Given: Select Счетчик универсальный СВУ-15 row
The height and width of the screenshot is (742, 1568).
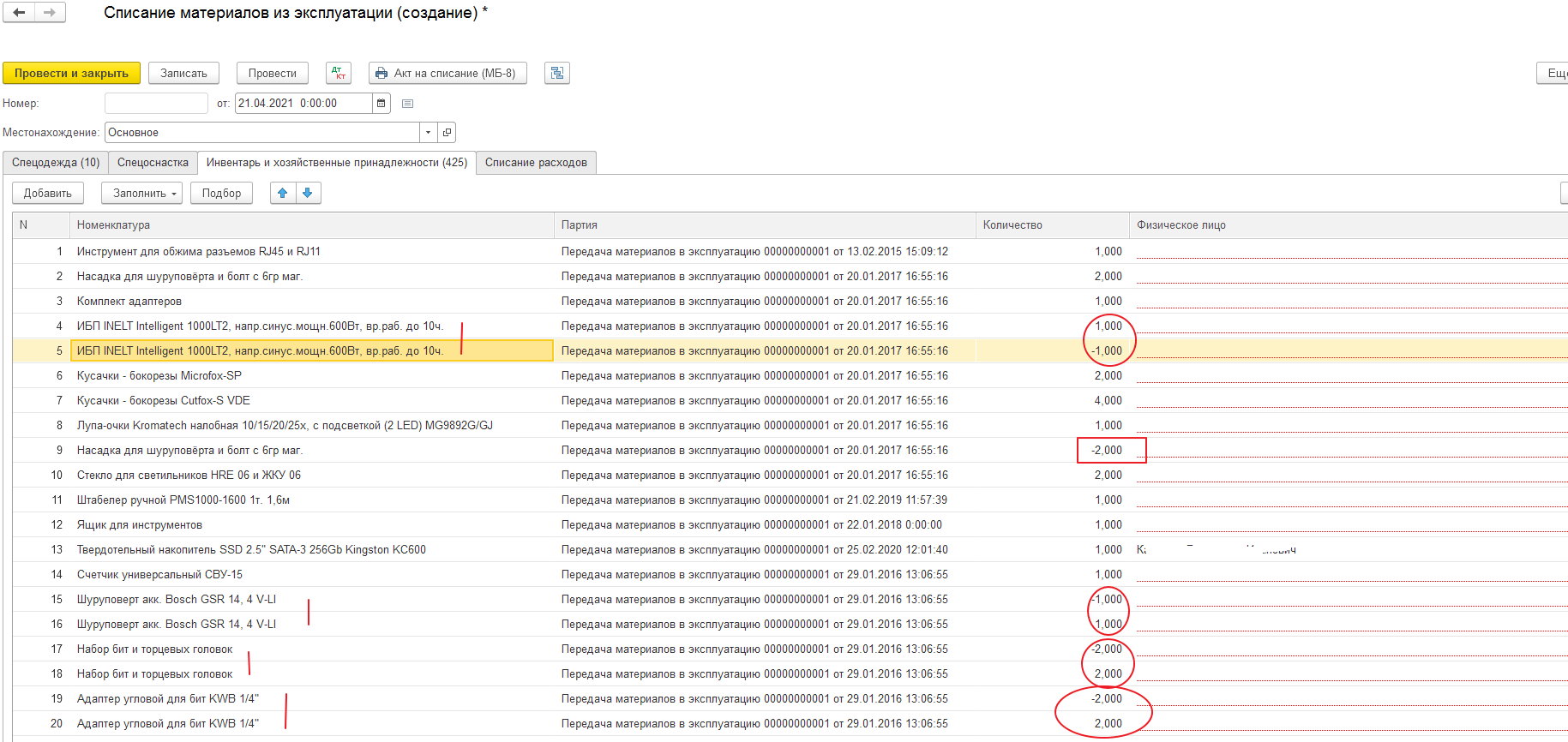Looking at the screenshot, I should coord(790,575).
